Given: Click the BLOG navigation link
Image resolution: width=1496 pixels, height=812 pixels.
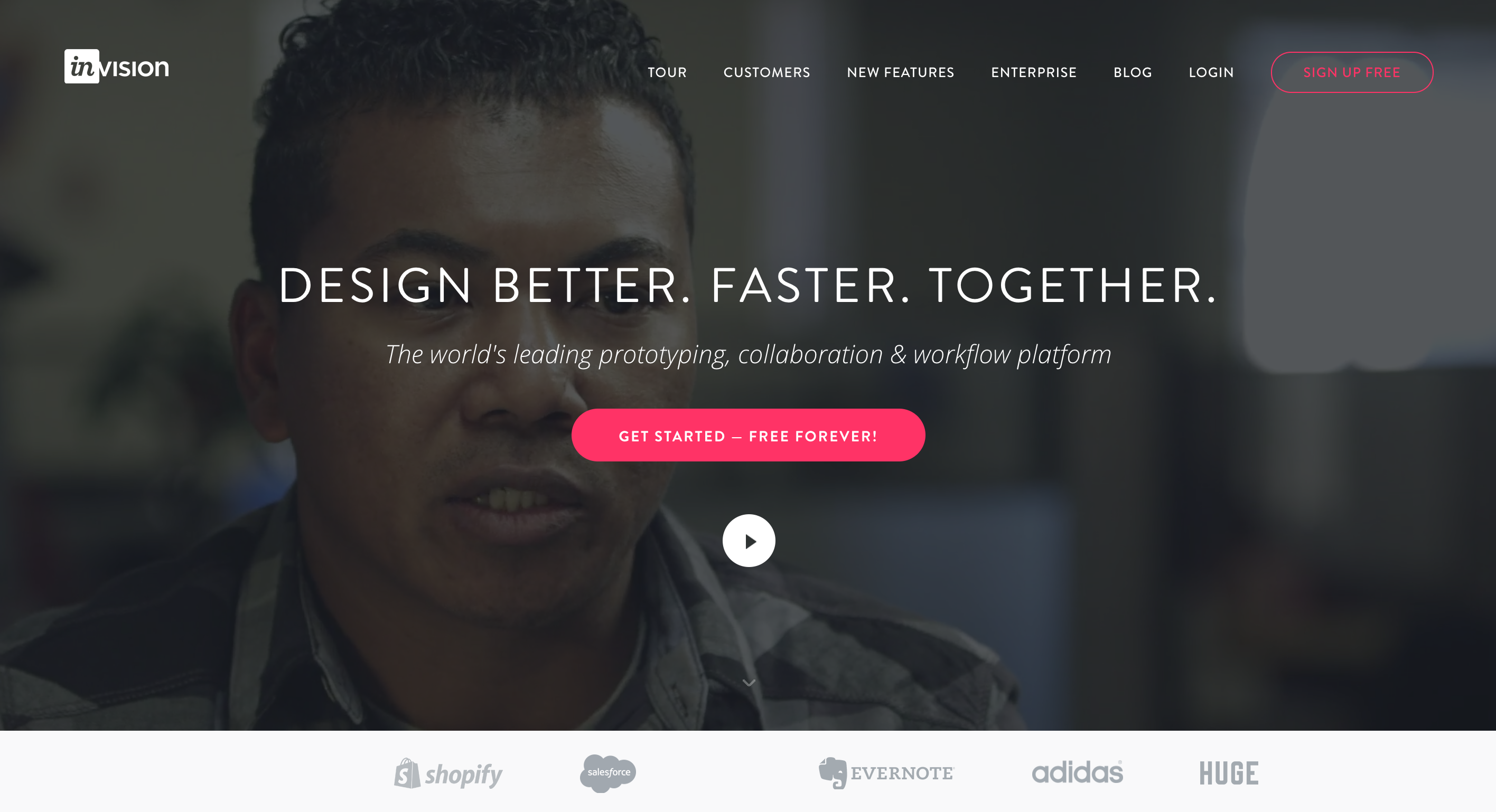Looking at the screenshot, I should coord(1134,72).
